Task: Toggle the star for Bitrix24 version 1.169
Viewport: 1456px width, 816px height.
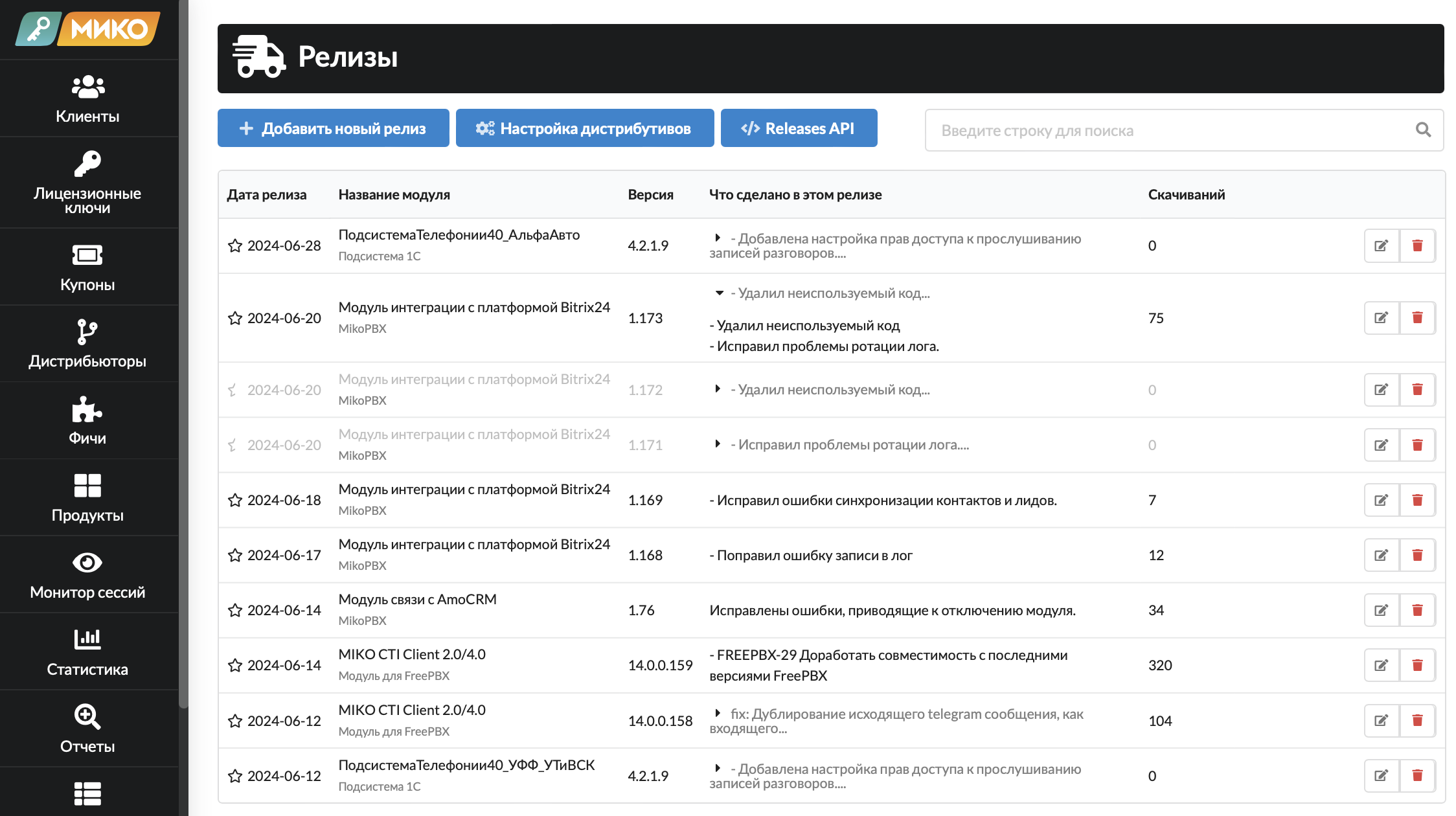Action: point(235,500)
